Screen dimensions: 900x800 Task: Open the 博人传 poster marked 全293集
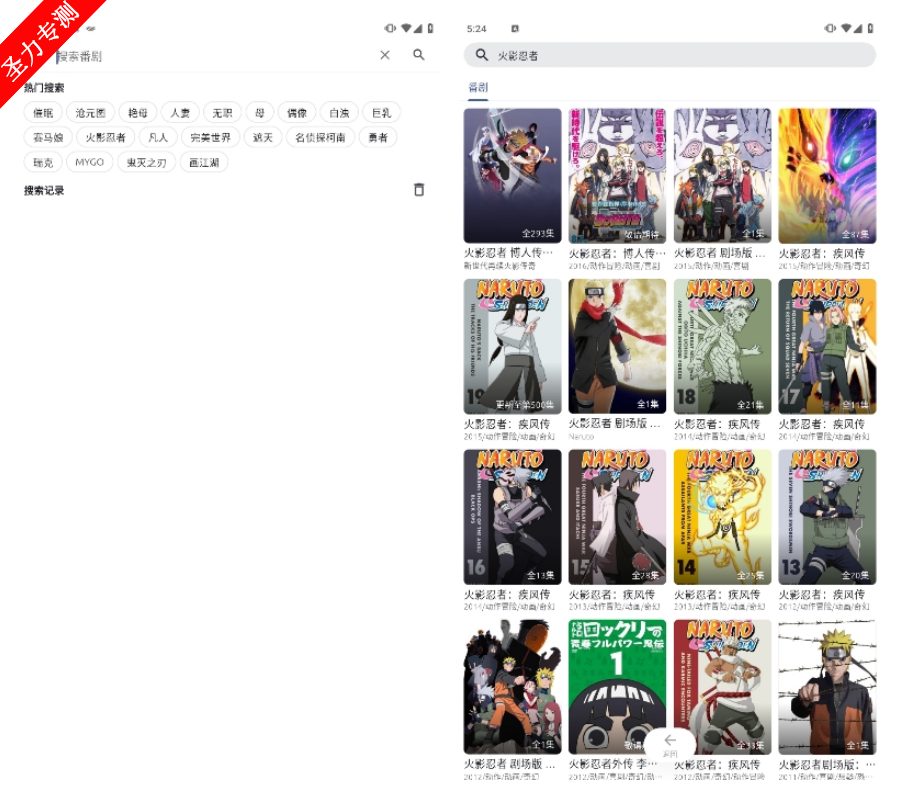pyautogui.click(x=513, y=176)
